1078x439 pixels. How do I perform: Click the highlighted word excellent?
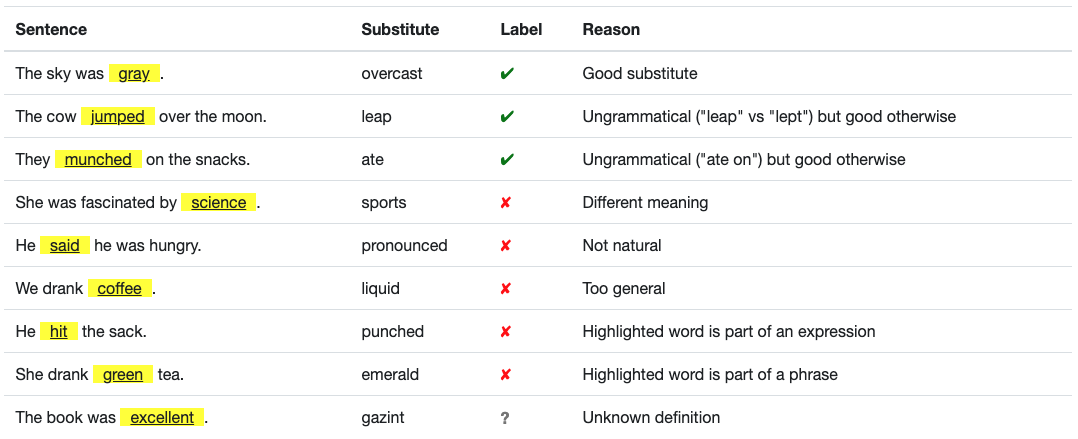point(162,418)
